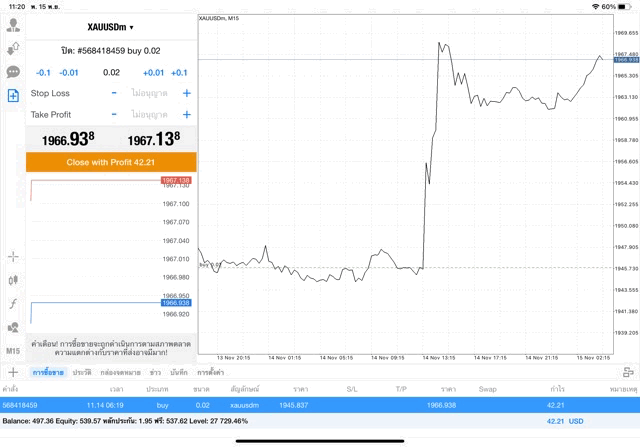Select the new order document icon
The image size is (640, 447).
click(x=13, y=95)
